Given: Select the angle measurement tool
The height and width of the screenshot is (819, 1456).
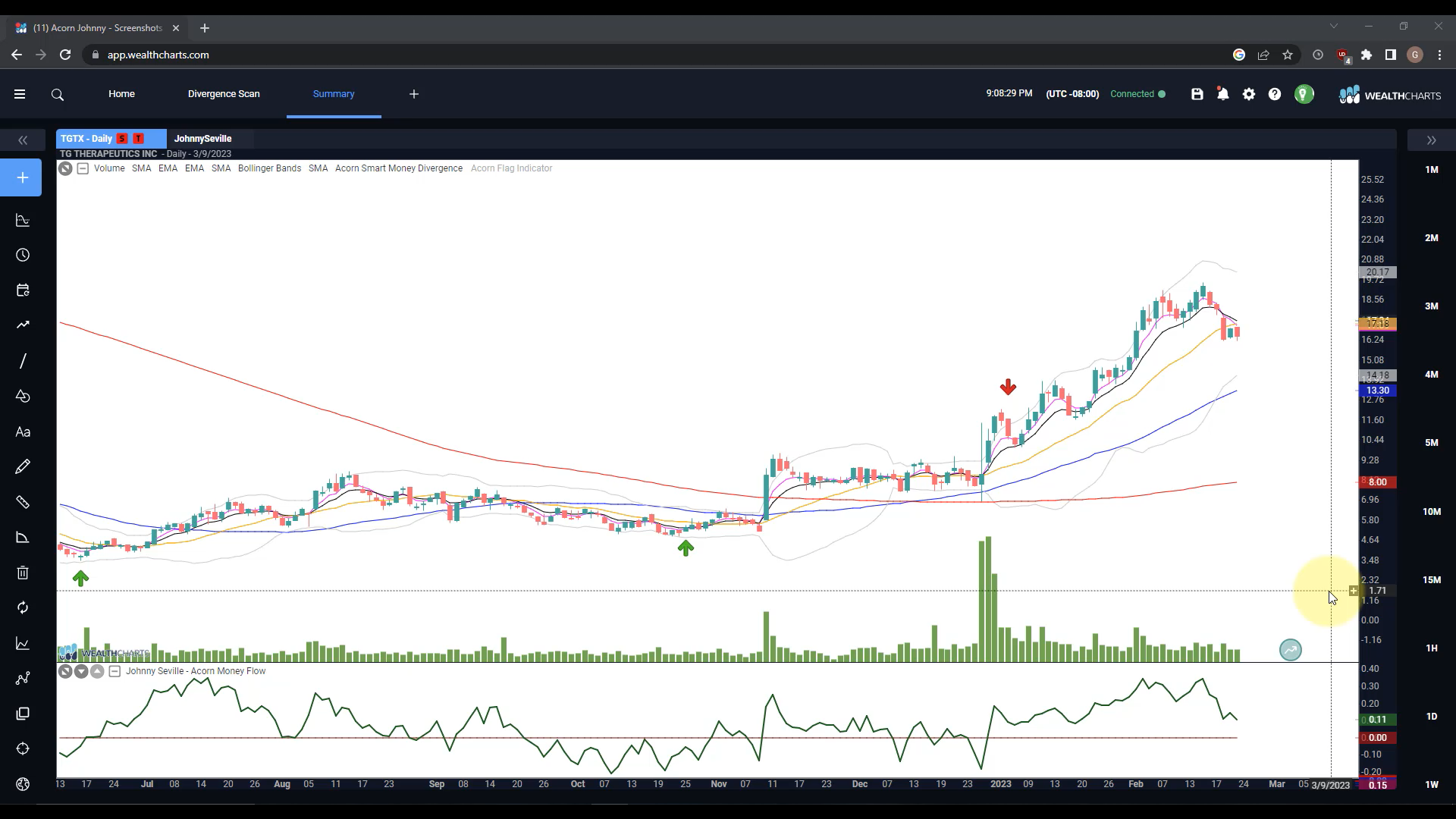Looking at the screenshot, I should [x=23, y=538].
